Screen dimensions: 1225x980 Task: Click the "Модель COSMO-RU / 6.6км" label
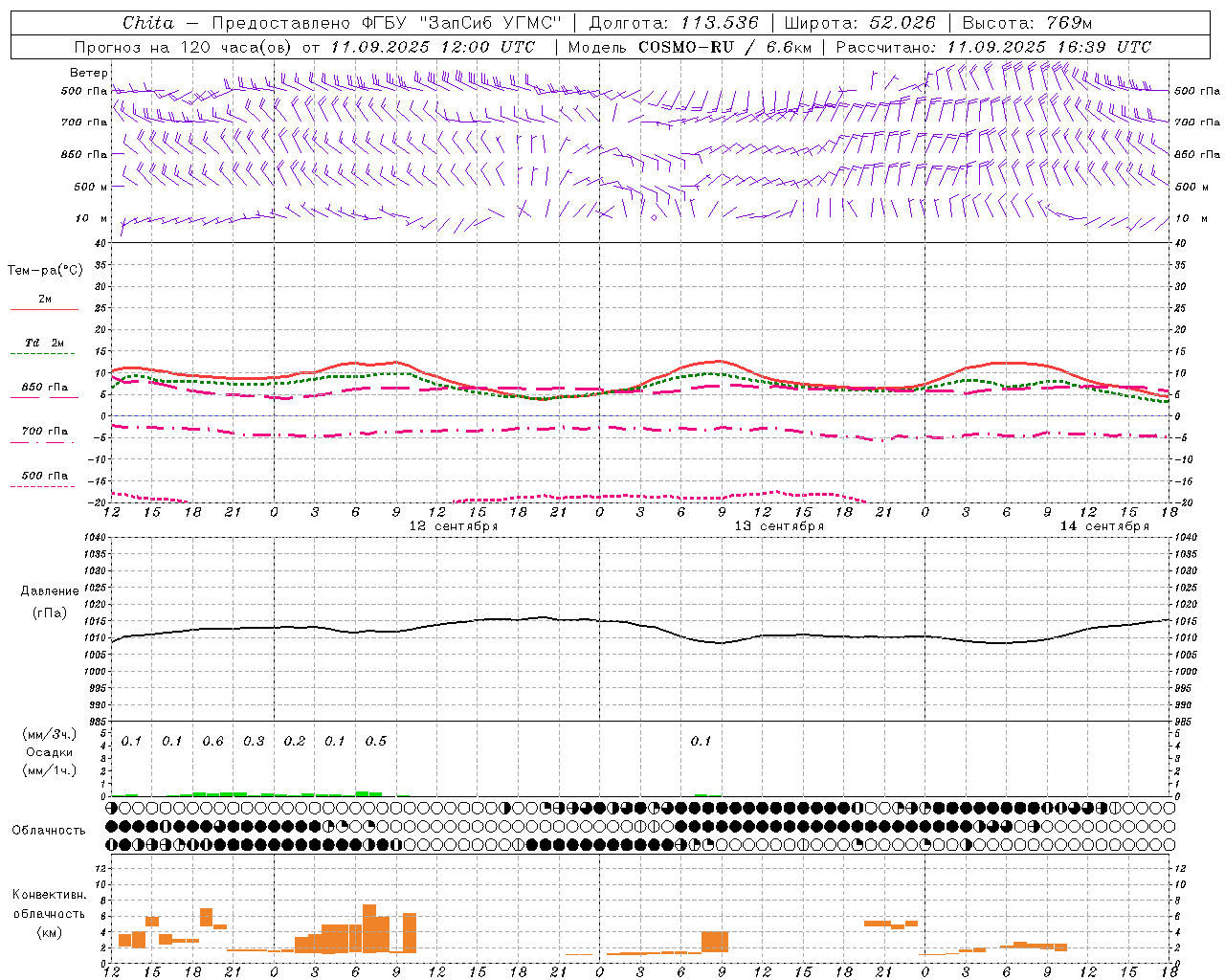point(690,47)
